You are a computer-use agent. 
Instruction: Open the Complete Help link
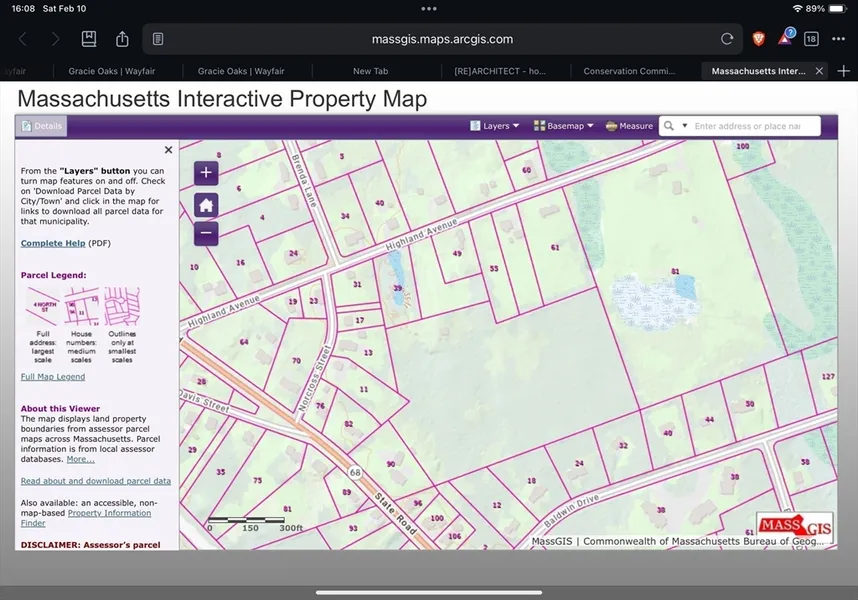coord(53,243)
